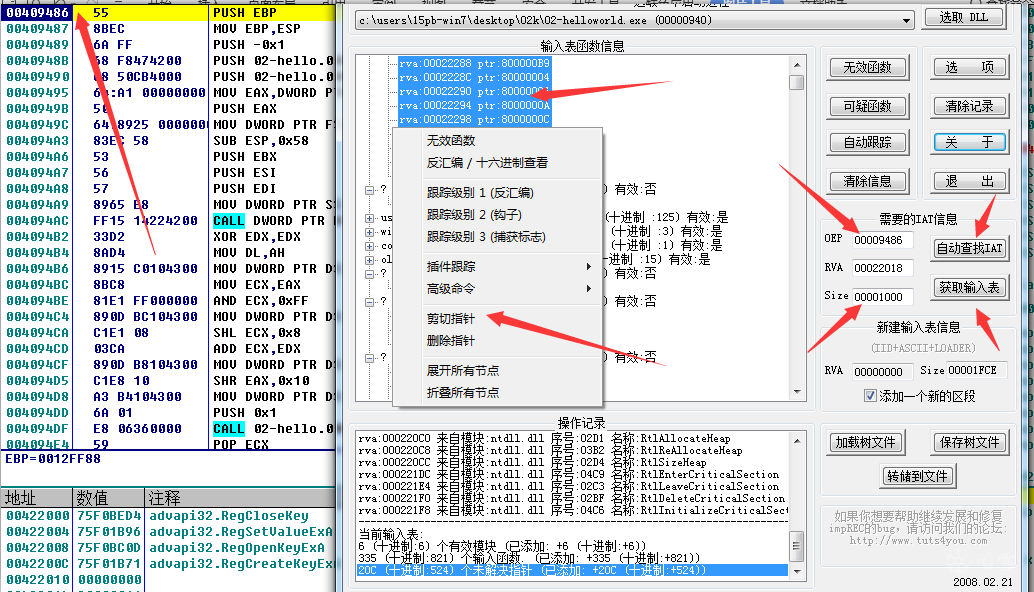Focus the OEP input field
The width and height of the screenshot is (1034, 592).
pyautogui.click(x=882, y=240)
